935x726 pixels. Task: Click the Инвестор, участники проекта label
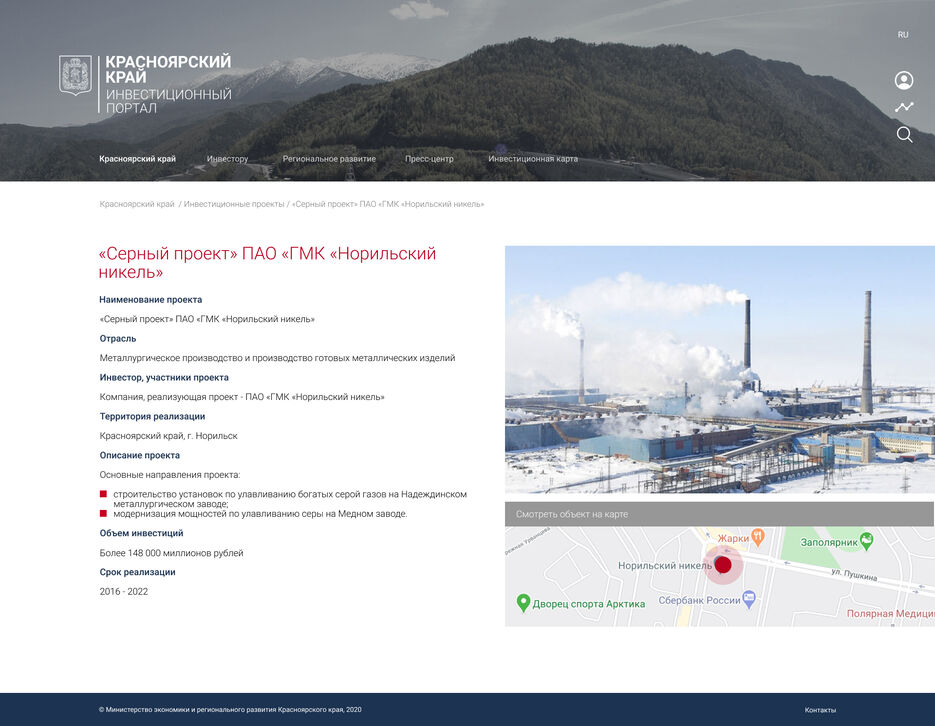164,377
